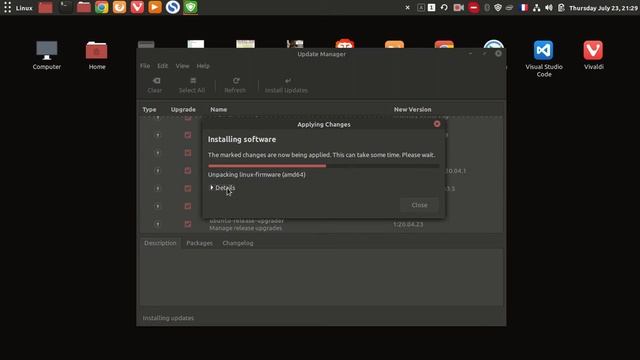Switch to the Changelog tab

point(238,243)
